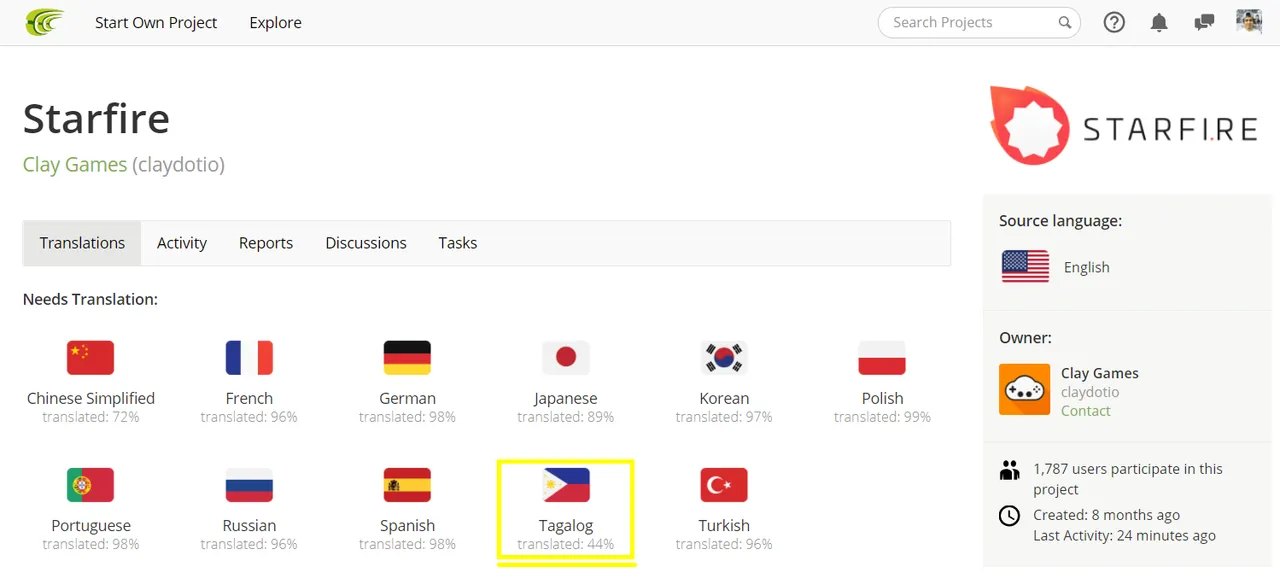The height and width of the screenshot is (584, 1280).
Task: Click the Portuguese flag icon
Action: pyautogui.click(x=90, y=485)
